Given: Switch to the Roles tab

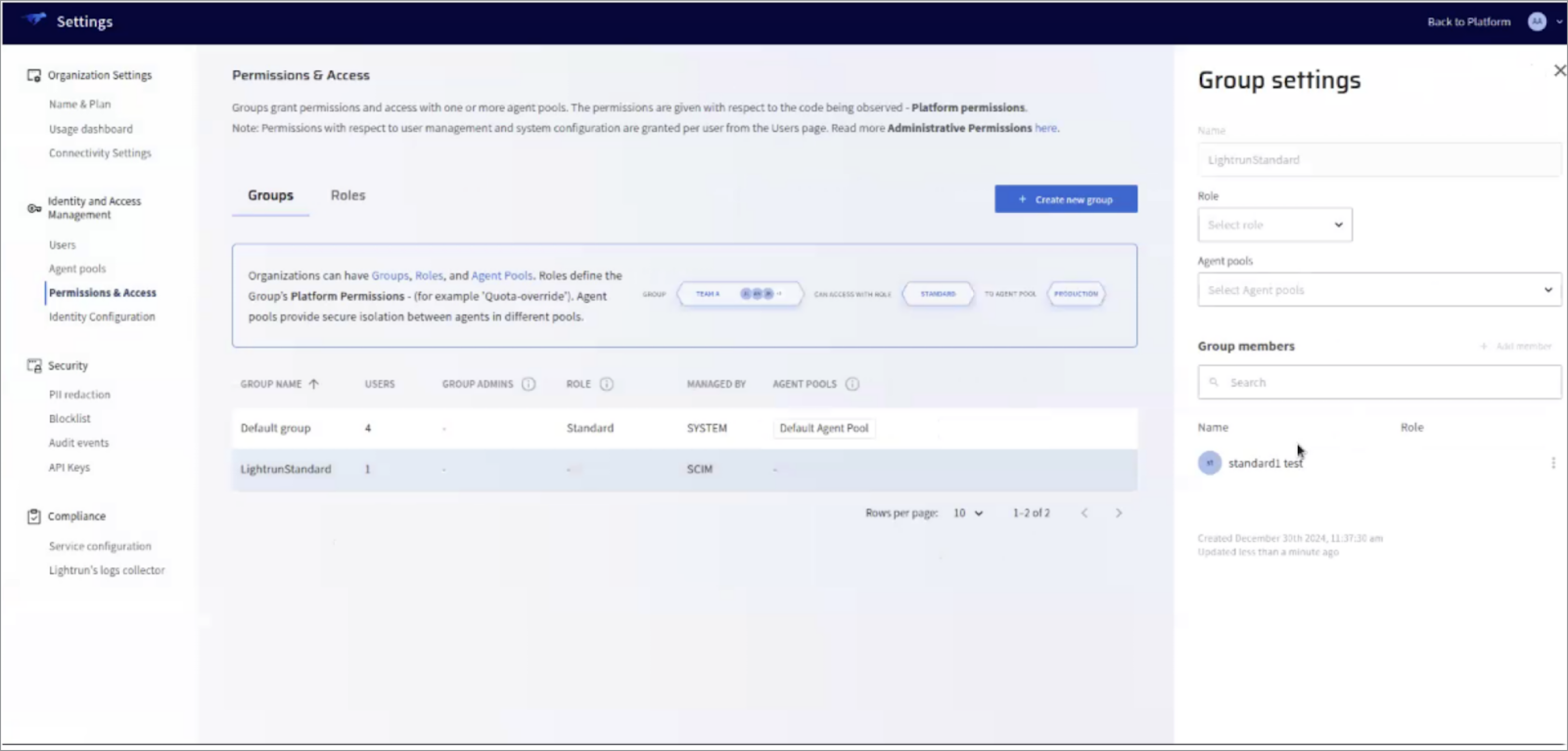Looking at the screenshot, I should click(x=347, y=195).
